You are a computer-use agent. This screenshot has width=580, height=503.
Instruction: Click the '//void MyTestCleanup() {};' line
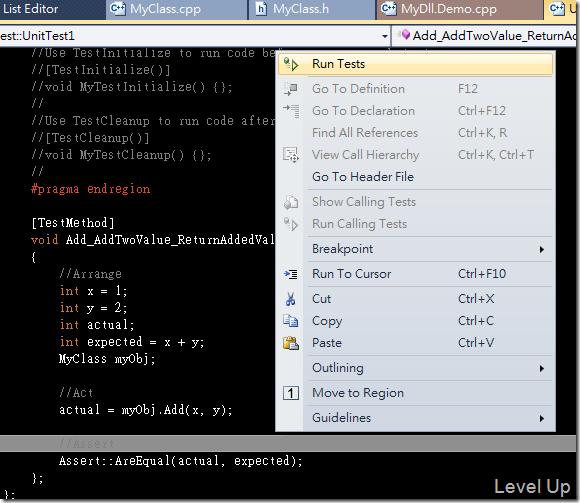click(x=121, y=155)
